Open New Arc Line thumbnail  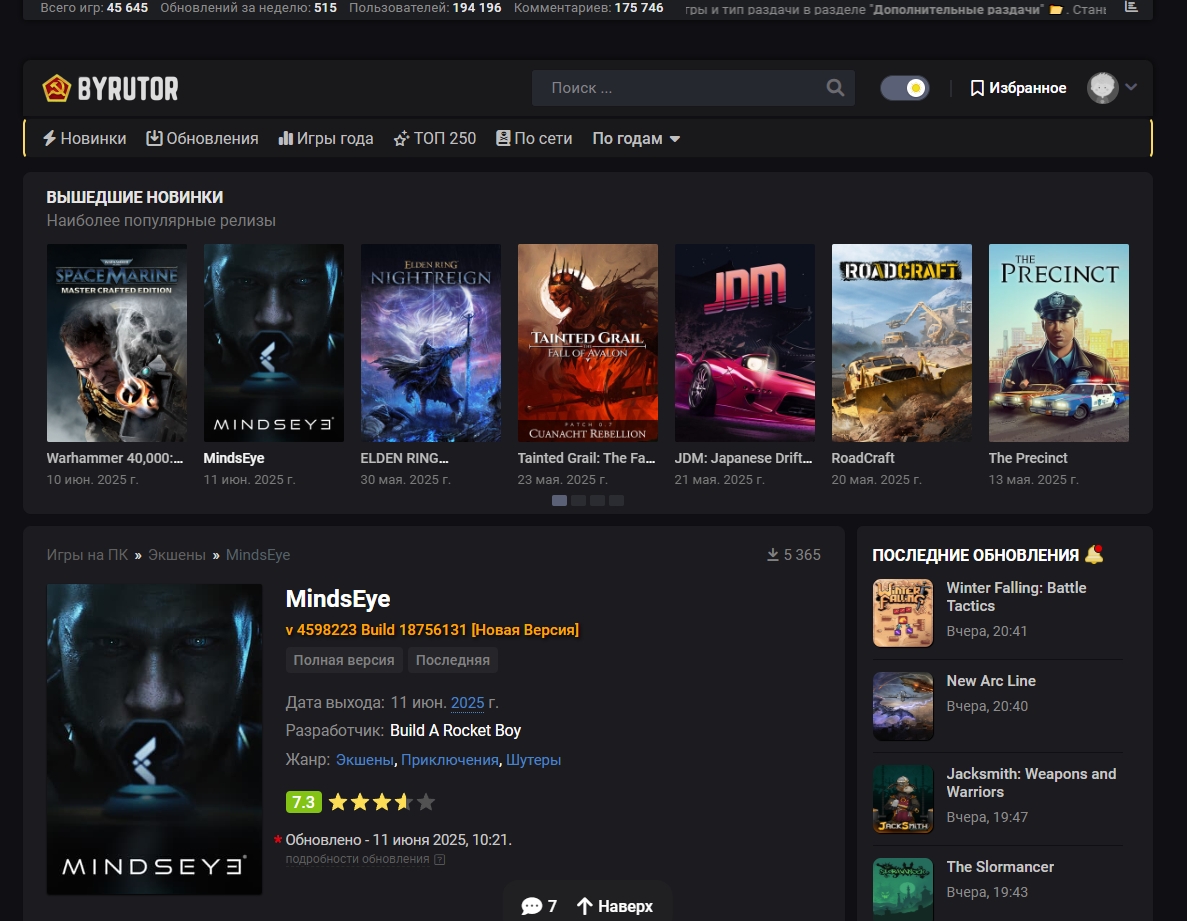(x=903, y=706)
